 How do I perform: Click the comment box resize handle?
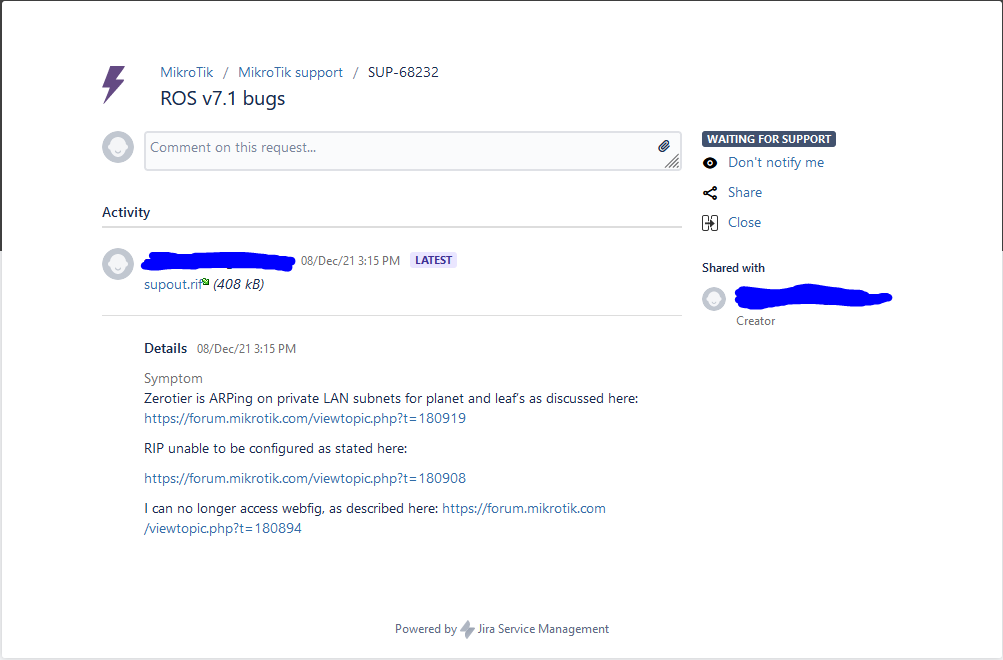672,161
